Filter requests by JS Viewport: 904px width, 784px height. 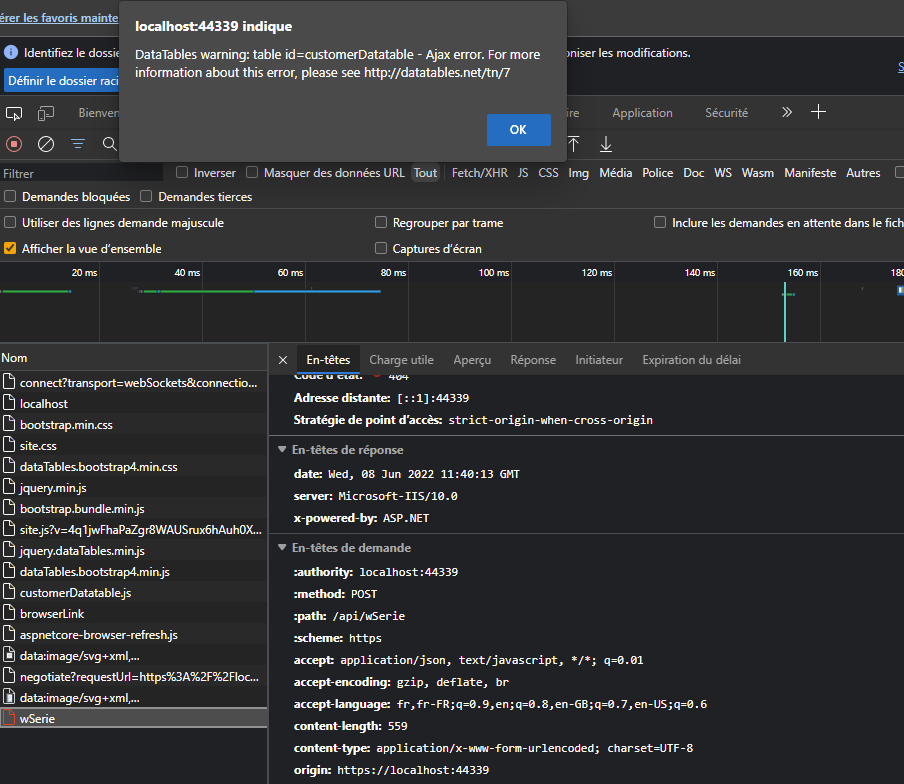523,173
